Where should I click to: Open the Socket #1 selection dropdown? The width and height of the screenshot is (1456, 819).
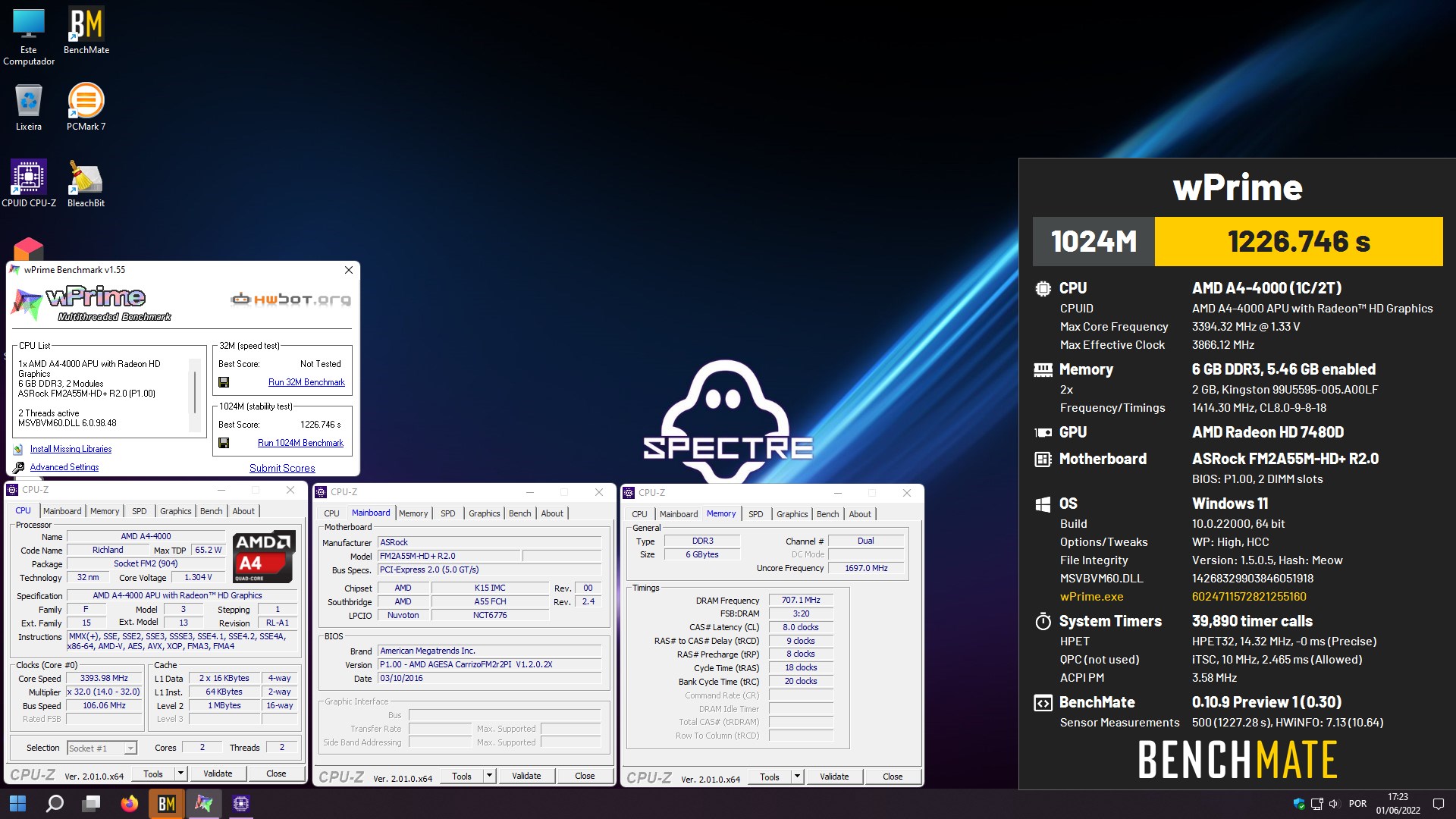(x=102, y=748)
